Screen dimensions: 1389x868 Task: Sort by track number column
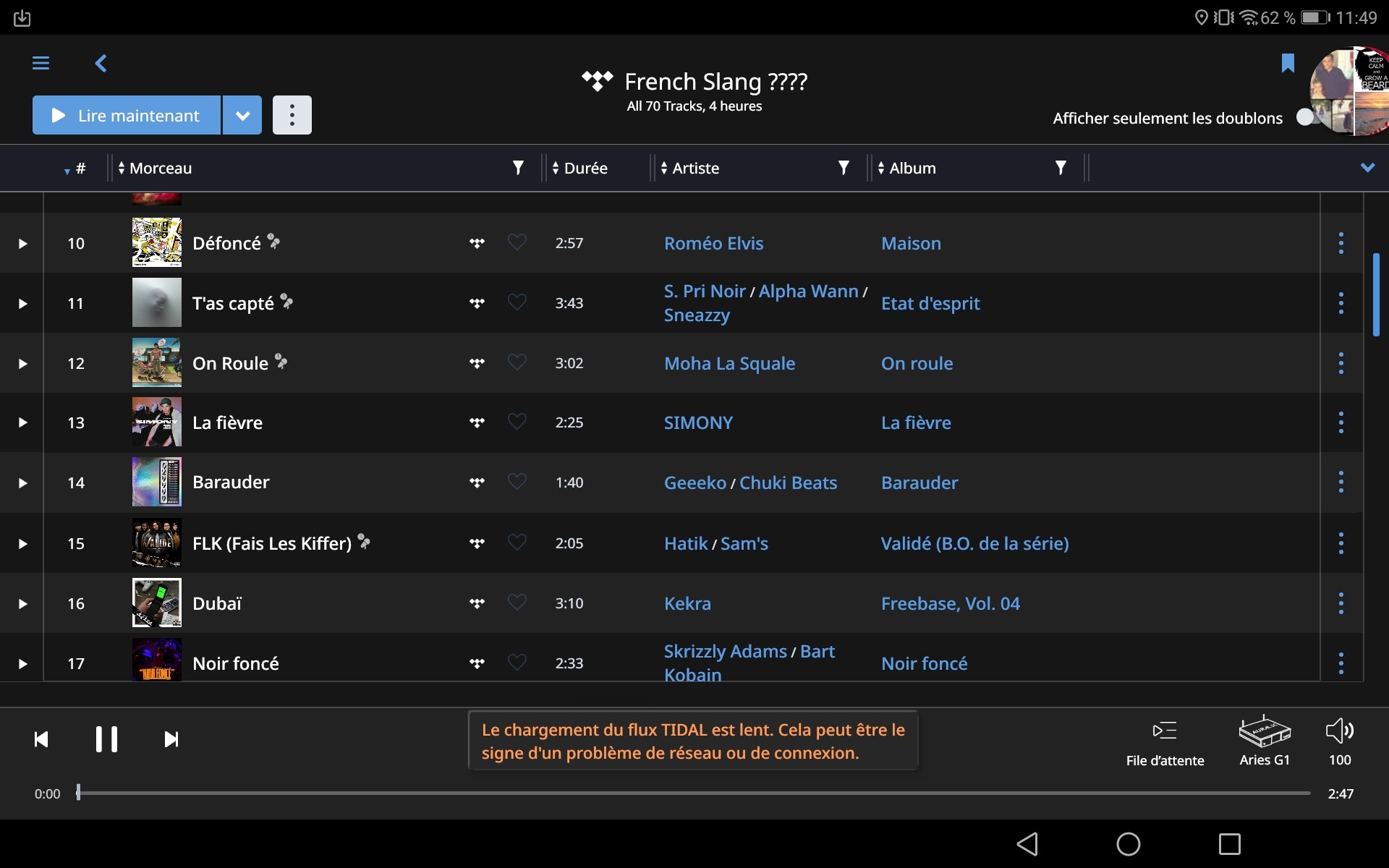pyautogui.click(x=75, y=169)
